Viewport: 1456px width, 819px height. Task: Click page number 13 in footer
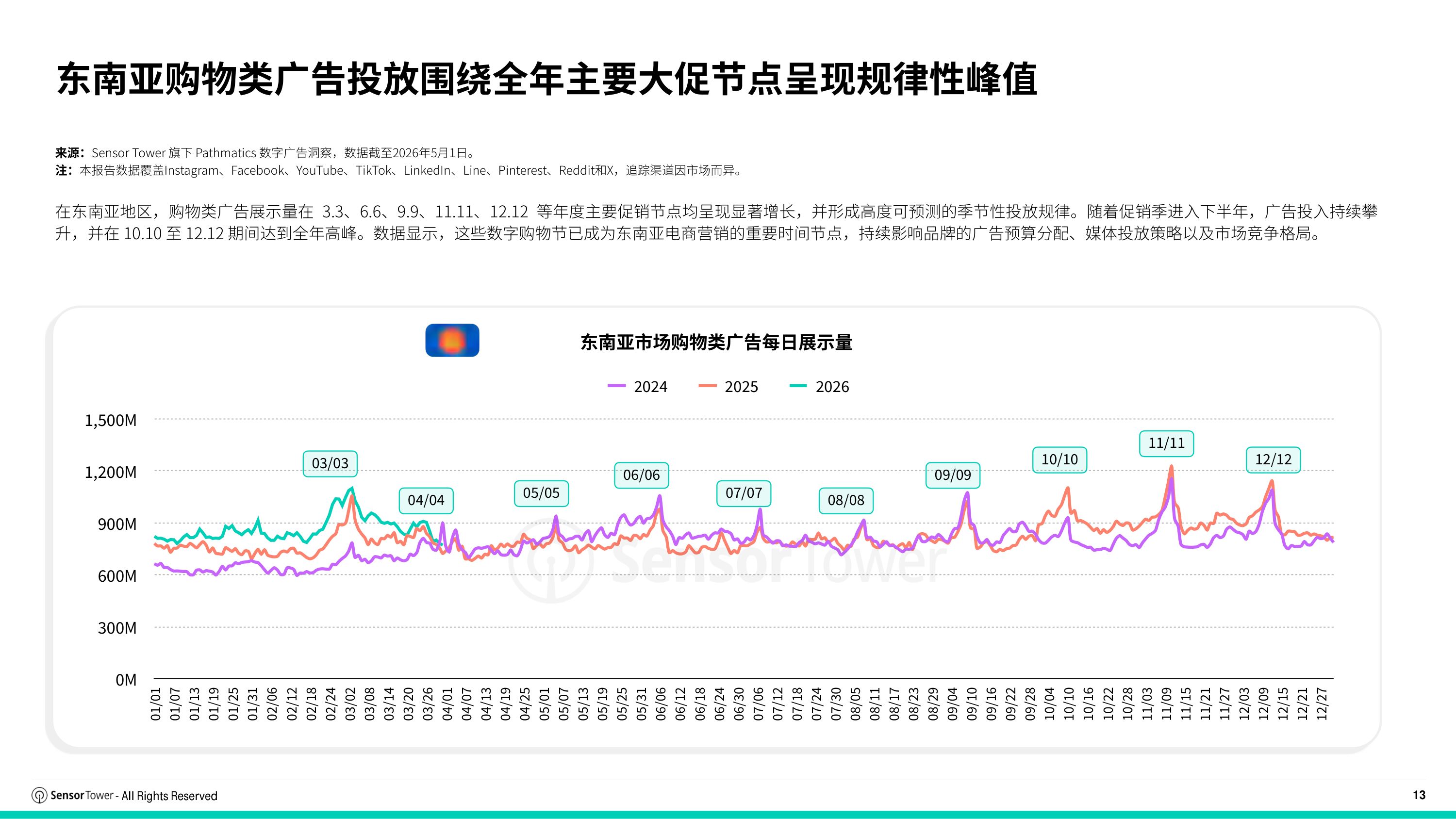pyautogui.click(x=1419, y=795)
